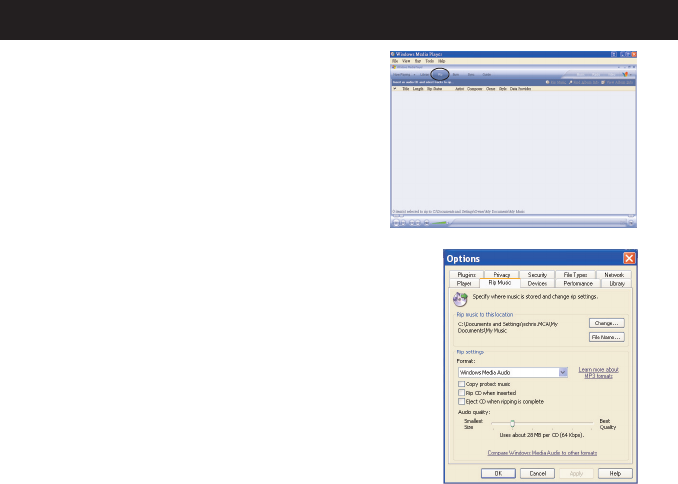Enable Copy protect music checkbox
The width and height of the screenshot is (678, 484).
461,384
